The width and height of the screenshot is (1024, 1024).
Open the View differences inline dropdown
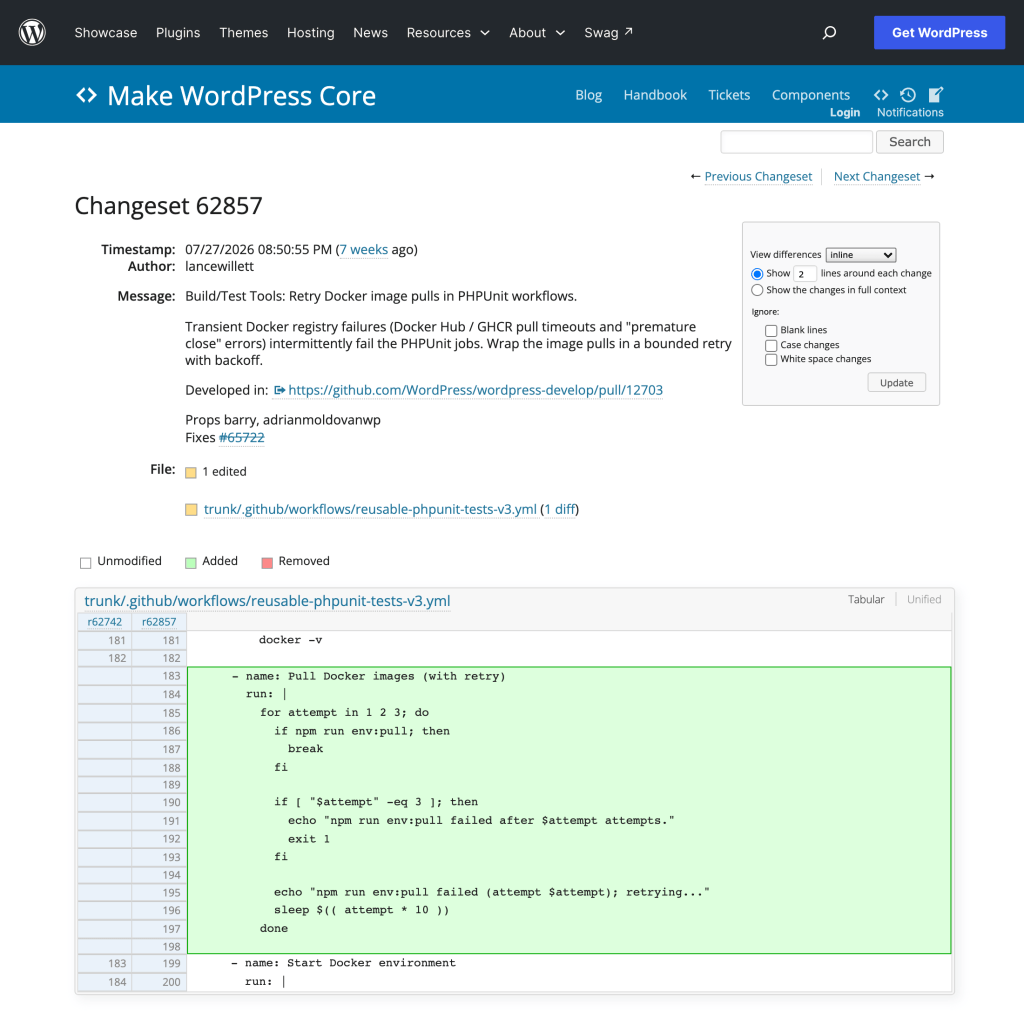pyautogui.click(x=861, y=255)
